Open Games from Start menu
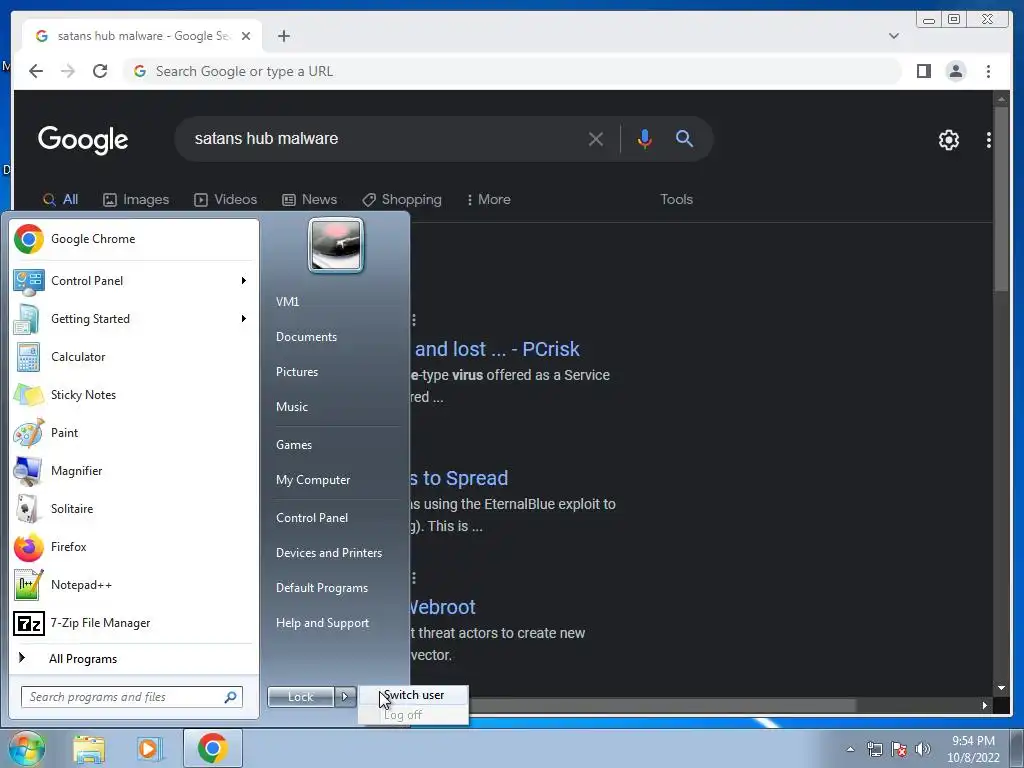This screenshot has height=768, width=1024. (294, 445)
